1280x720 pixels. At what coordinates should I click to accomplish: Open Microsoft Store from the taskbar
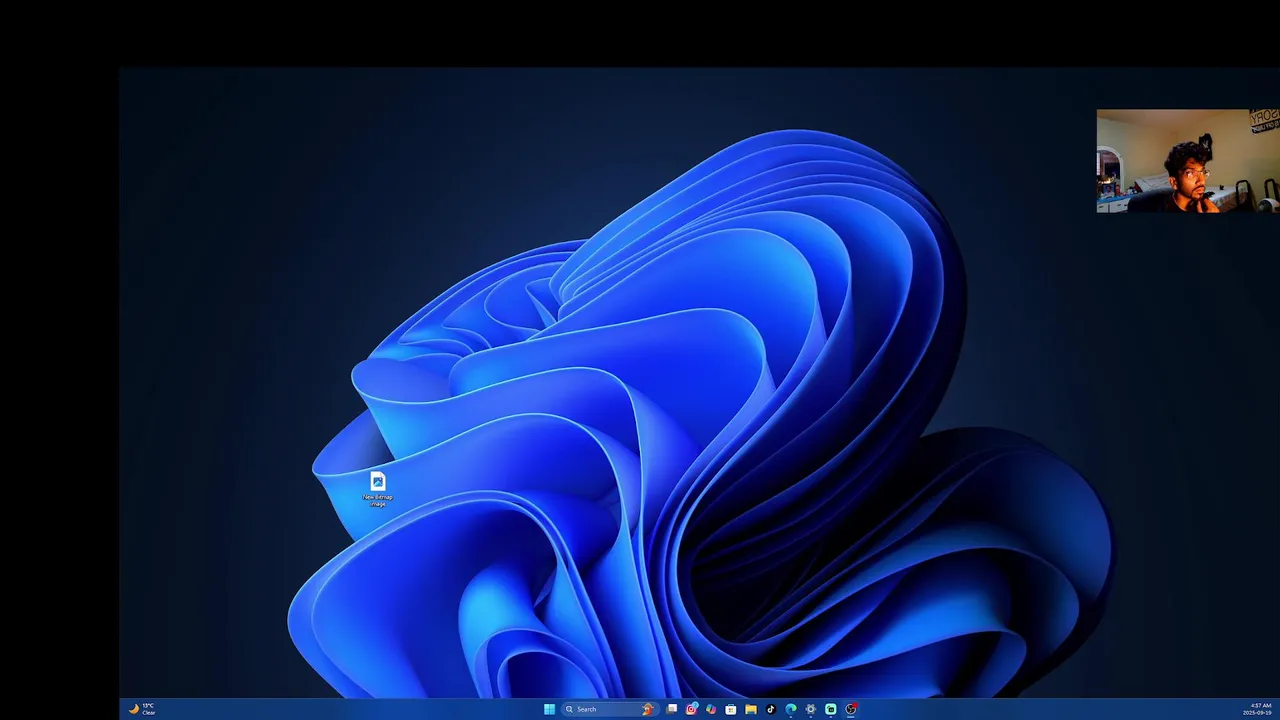pyautogui.click(x=731, y=709)
